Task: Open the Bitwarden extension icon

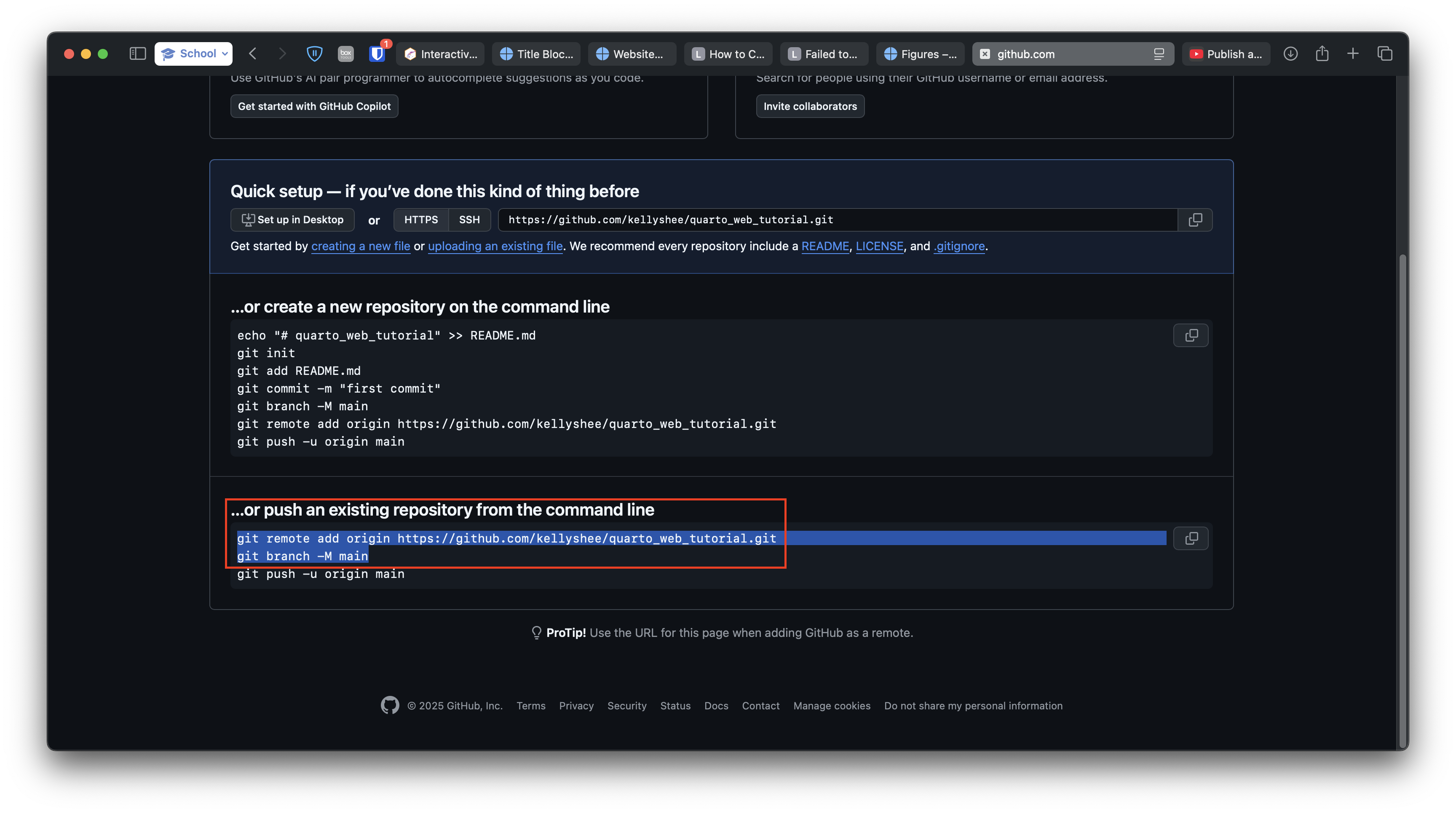Action: coord(377,53)
